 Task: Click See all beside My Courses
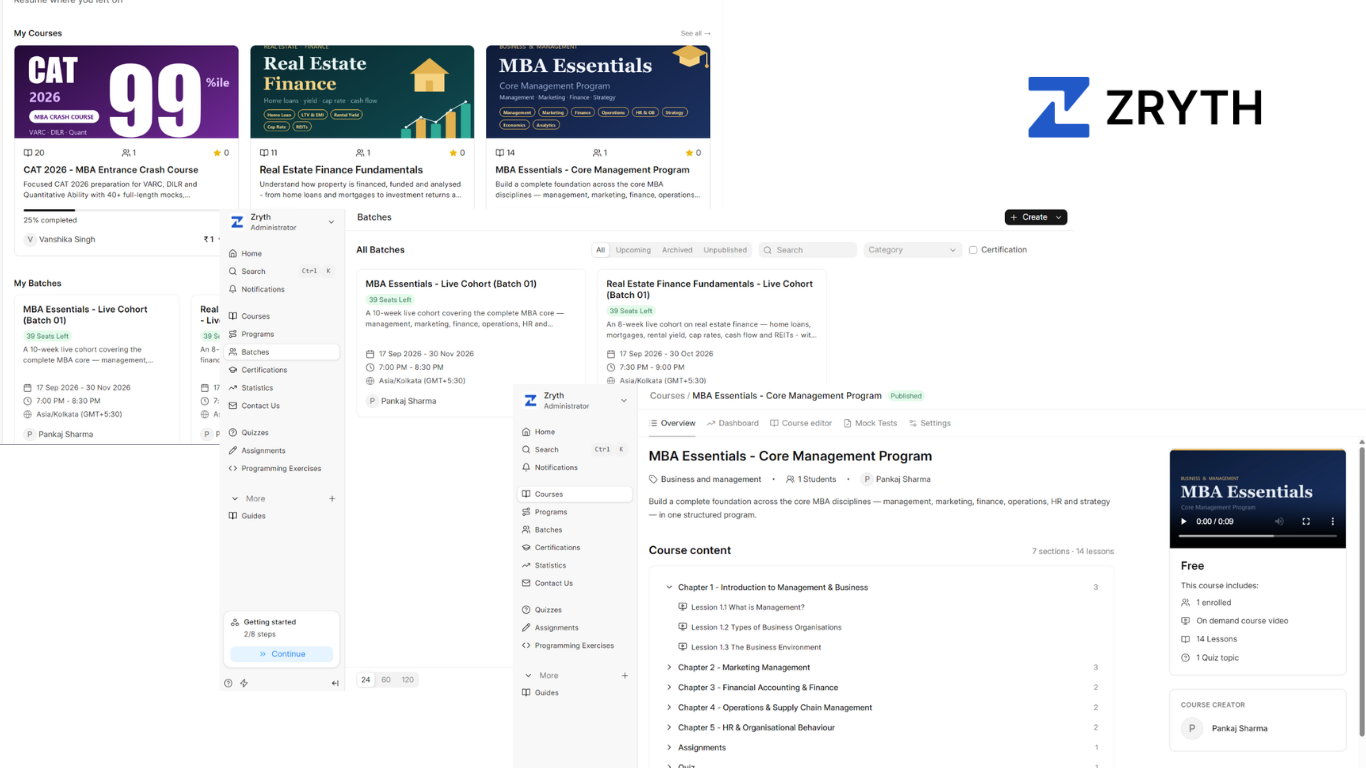(695, 33)
